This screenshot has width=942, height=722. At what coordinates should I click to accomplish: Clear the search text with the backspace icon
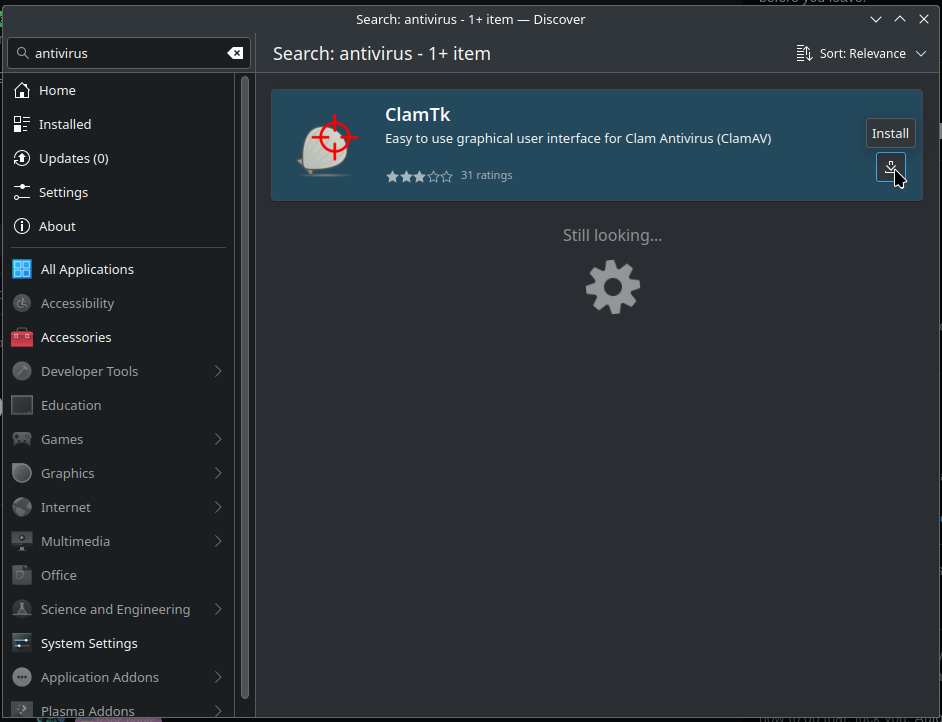(235, 53)
